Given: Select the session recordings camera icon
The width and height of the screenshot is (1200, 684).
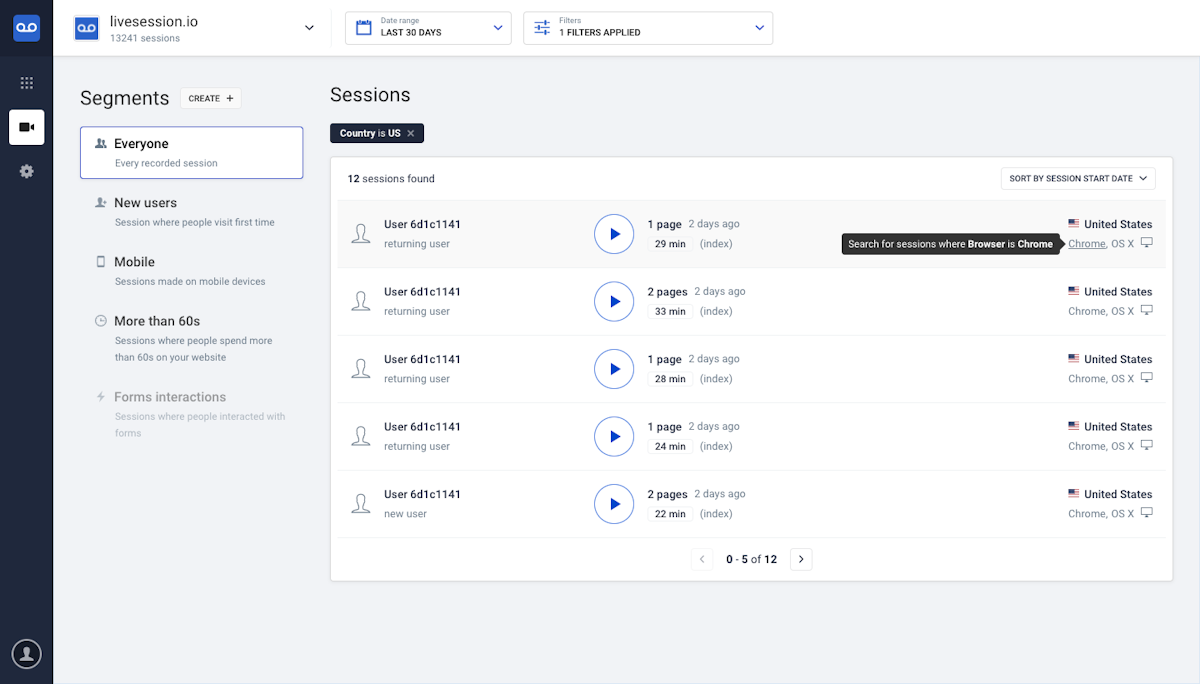Looking at the screenshot, I should point(27,127).
